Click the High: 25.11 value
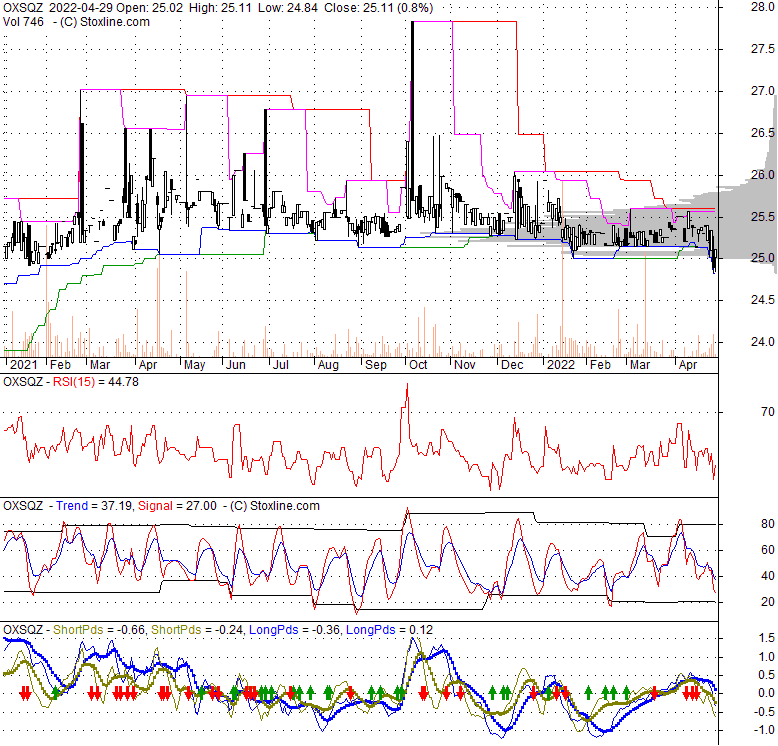The width and height of the screenshot is (778, 746). (x=221, y=8)
